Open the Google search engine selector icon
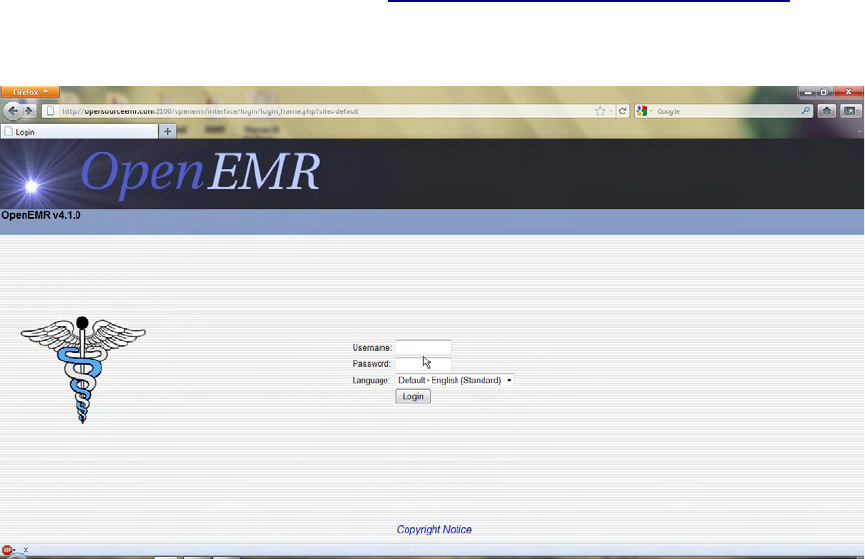This screenshot has height=559, width=865. click(x=642, y=111)
